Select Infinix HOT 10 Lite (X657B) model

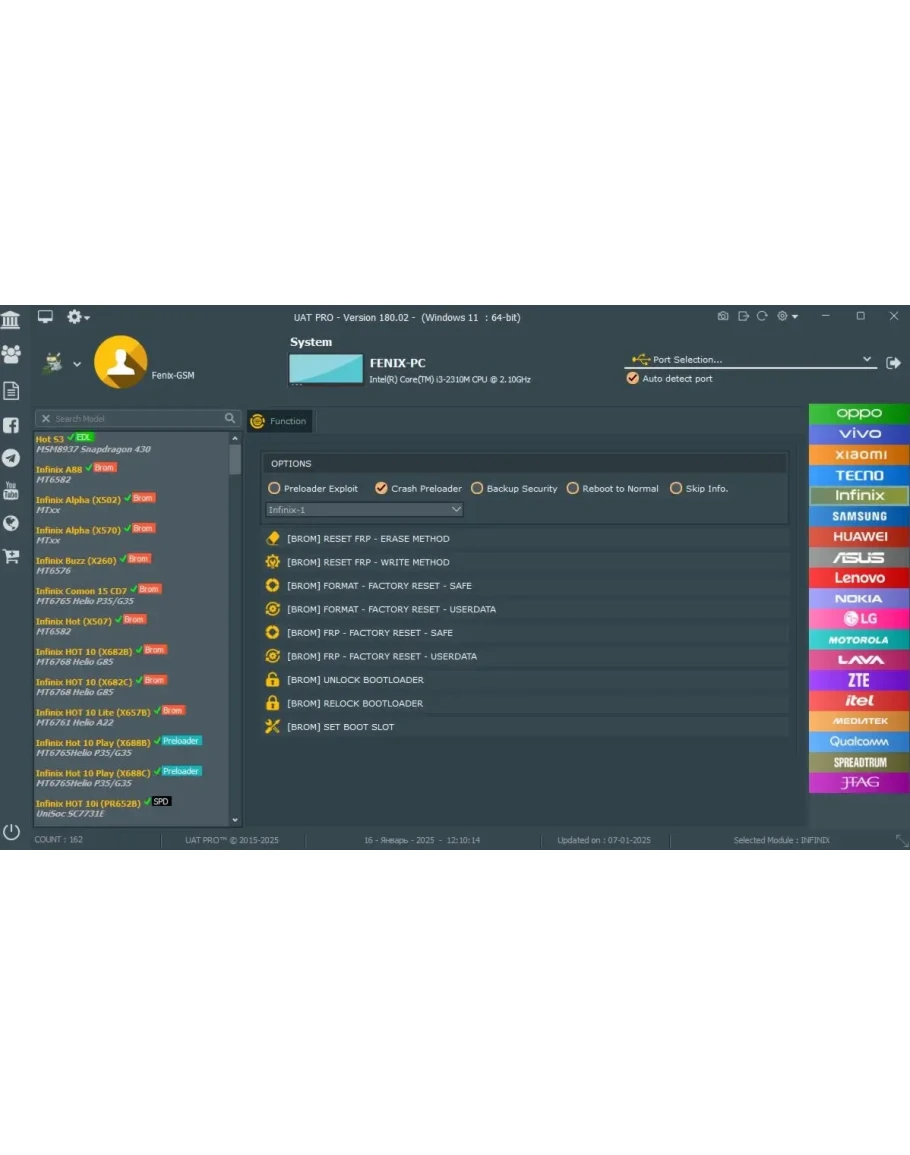pyautogui.click(x=93, y=712)
